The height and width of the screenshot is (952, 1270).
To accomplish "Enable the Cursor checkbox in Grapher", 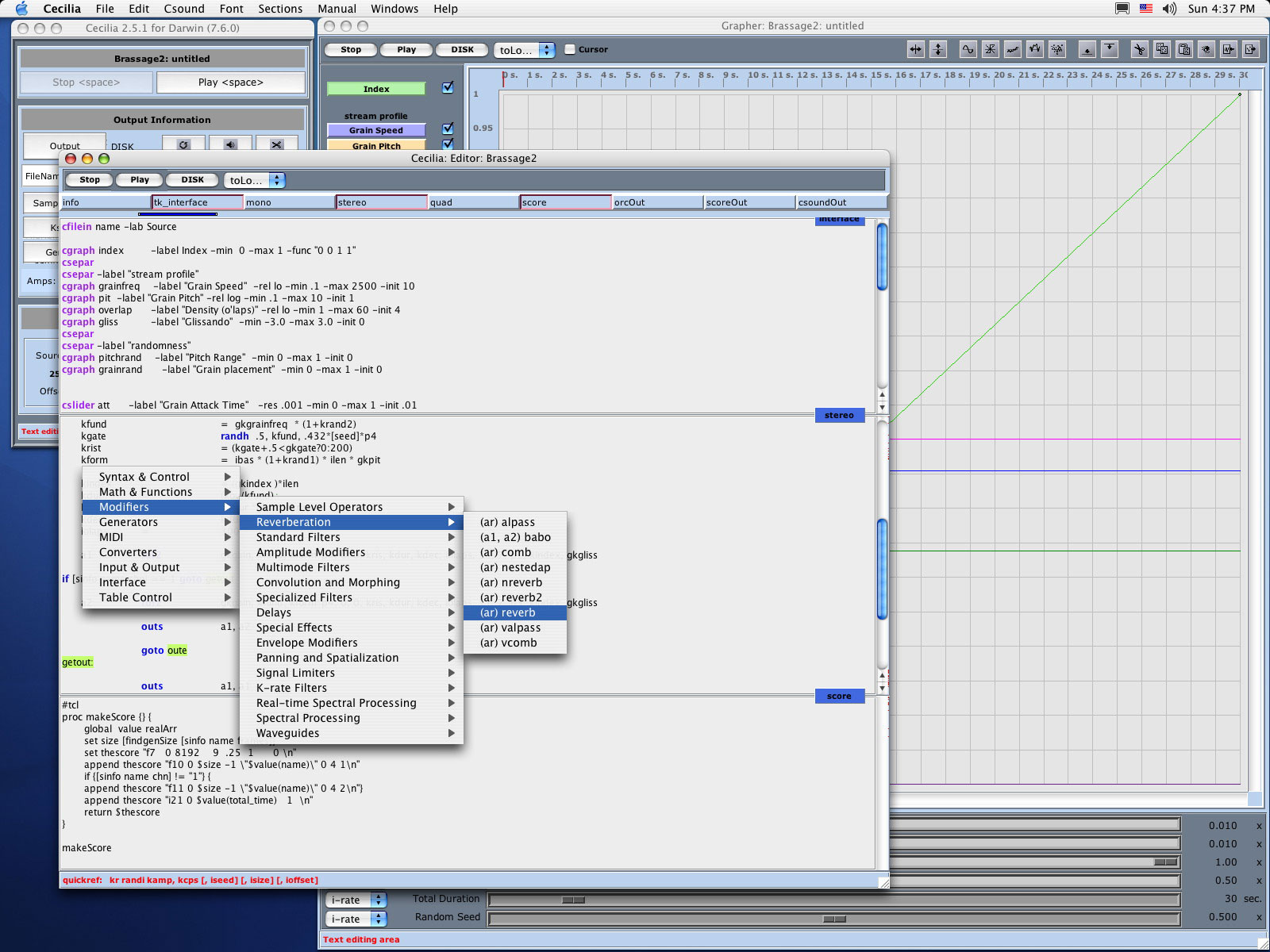I will pyautogui.click(x=569, y=49).
